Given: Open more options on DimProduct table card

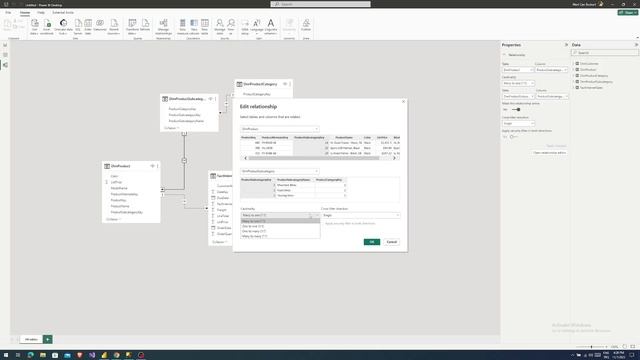Looking at the screenshot, I should (x=158, y=166).
